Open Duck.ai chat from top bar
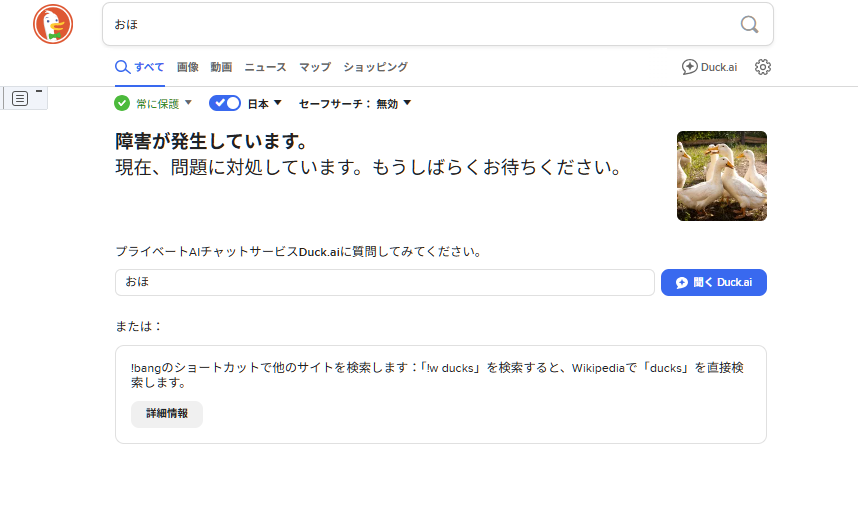Viewport: 858px width, 512px height. (709, 67)
